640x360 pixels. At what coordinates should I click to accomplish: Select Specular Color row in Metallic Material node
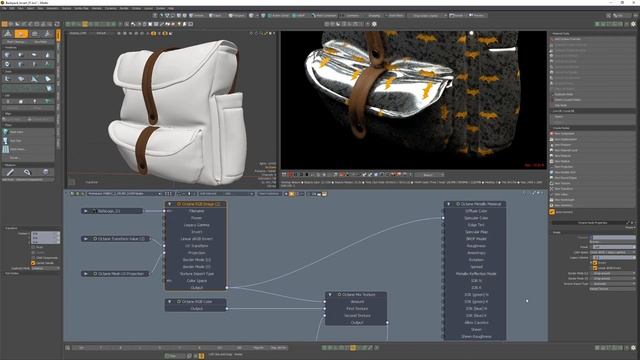pyautogui.click(x=476, y=218)
